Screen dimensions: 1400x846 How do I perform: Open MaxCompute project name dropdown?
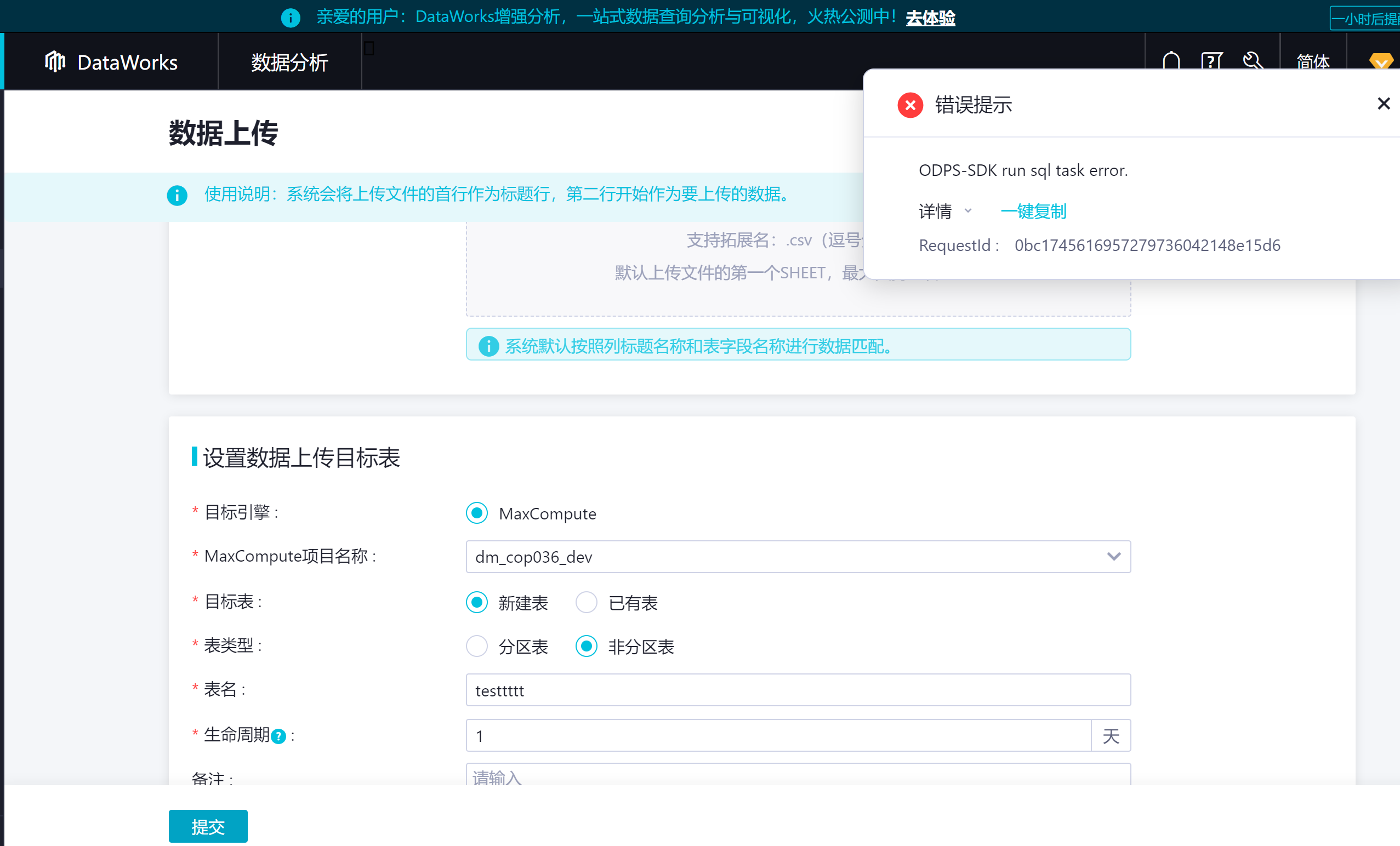[x=798, y=557]
